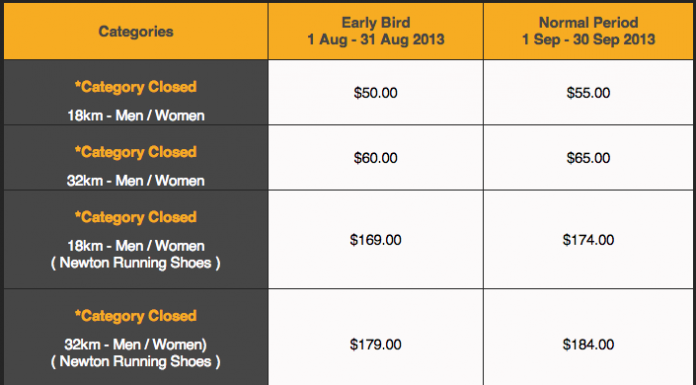The image size is (696, 385).
Task: Select 18km category with Newton Running Shoes
Action: tap(136, 254)
